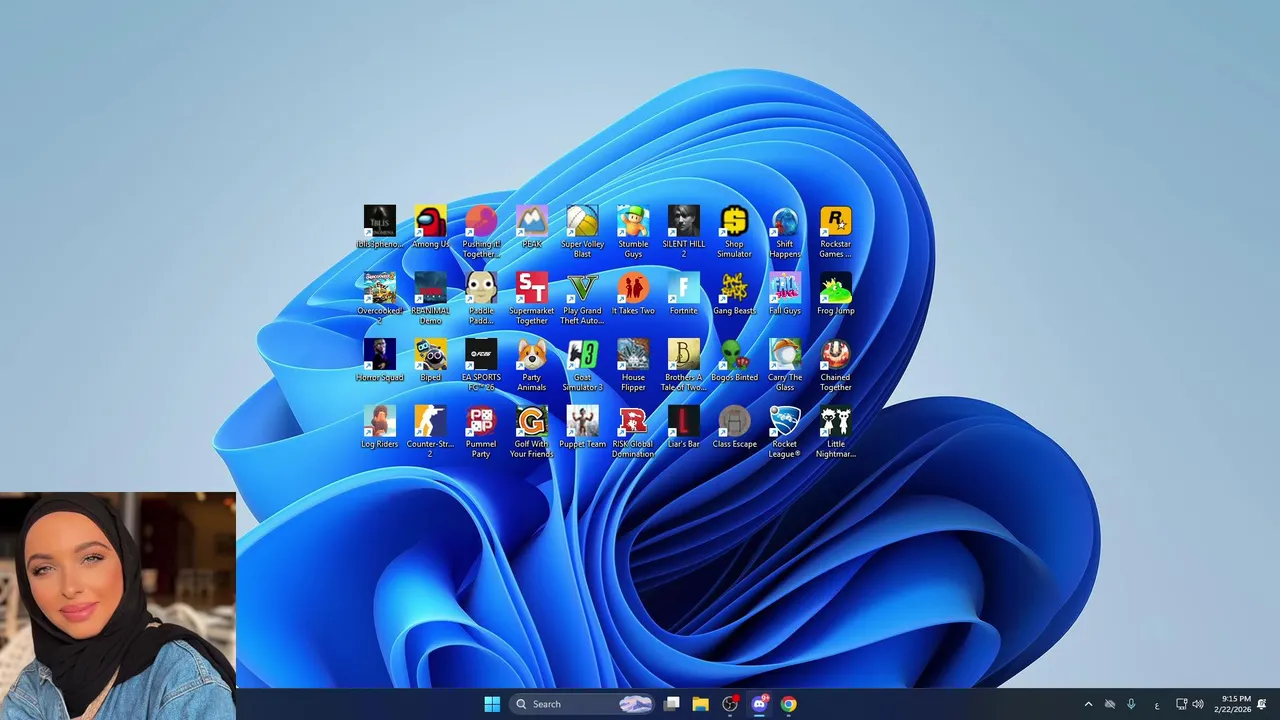Select the Puppet Team icon
This screenshot has height=720, width=1280.
click(x=582, y=427)
